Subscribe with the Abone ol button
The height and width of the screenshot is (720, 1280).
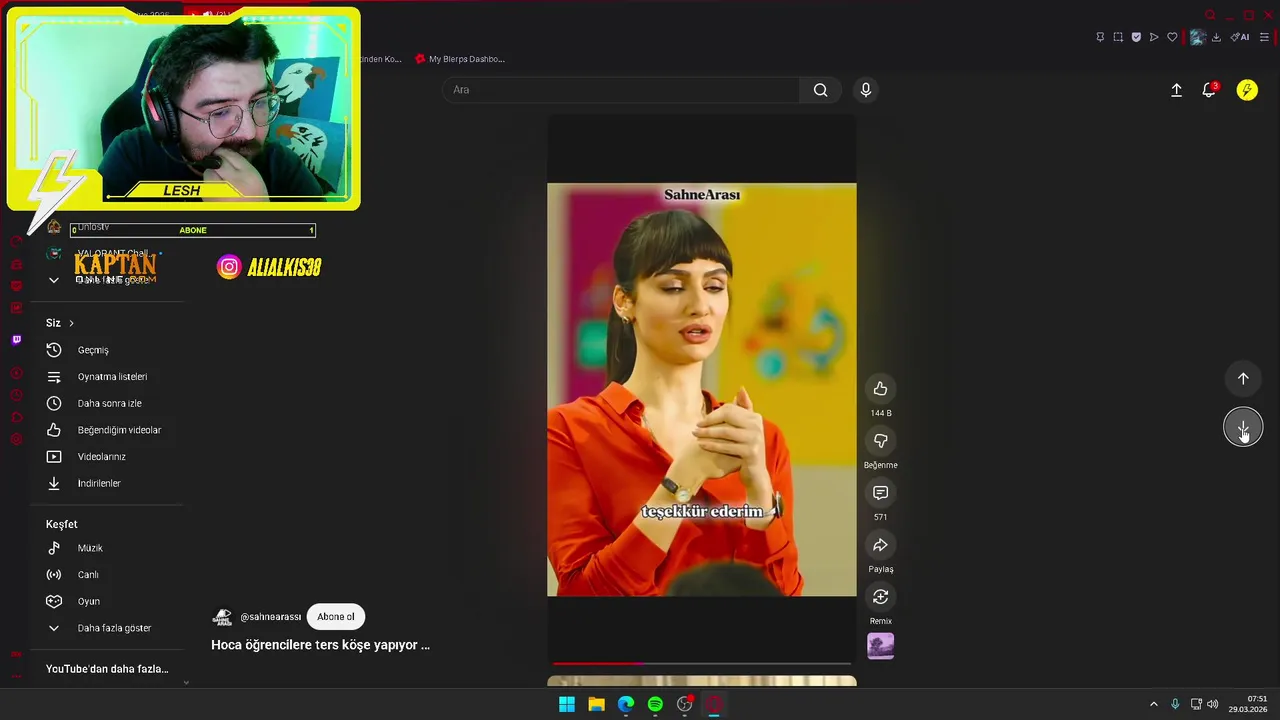click(336, 617)
